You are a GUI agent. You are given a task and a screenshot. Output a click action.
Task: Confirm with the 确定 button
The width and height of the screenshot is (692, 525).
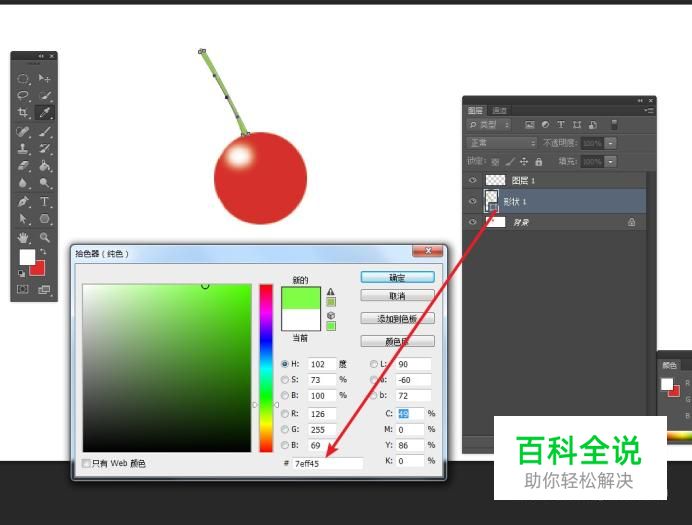397,277
